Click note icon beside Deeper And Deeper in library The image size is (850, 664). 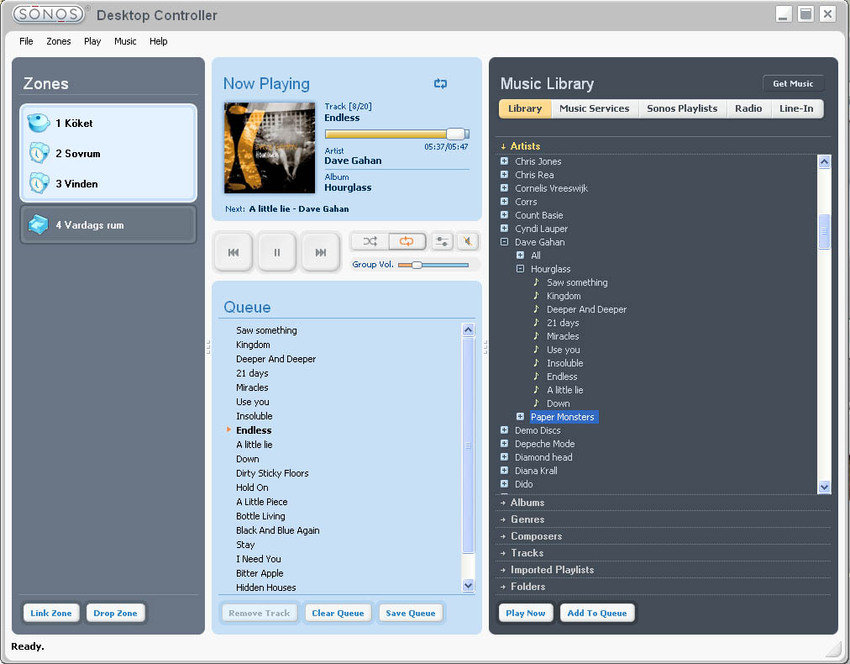[536, 309]
